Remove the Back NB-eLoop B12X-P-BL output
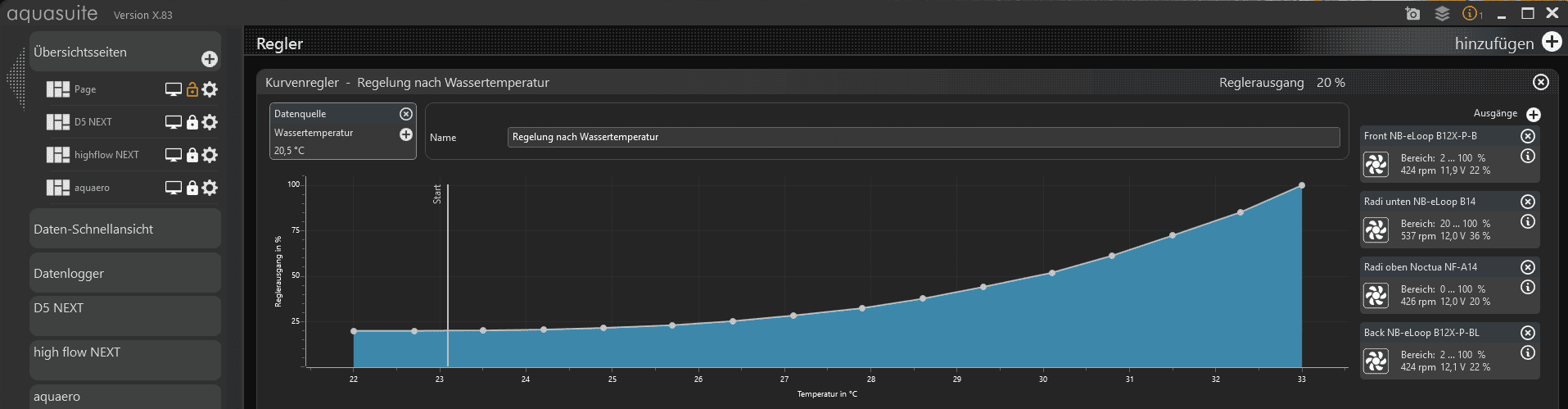Viewport: 1568px width, 409px height. point(1528,333)
